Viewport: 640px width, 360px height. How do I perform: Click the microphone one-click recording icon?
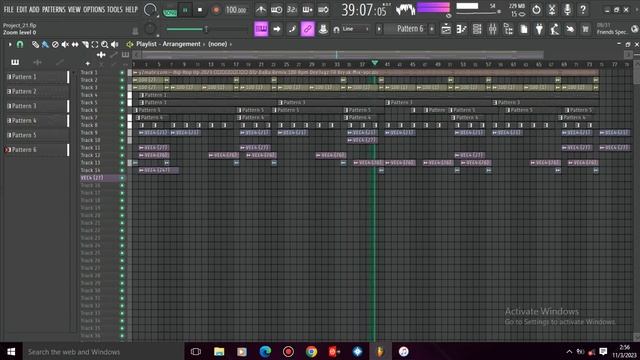pos(567,9)
